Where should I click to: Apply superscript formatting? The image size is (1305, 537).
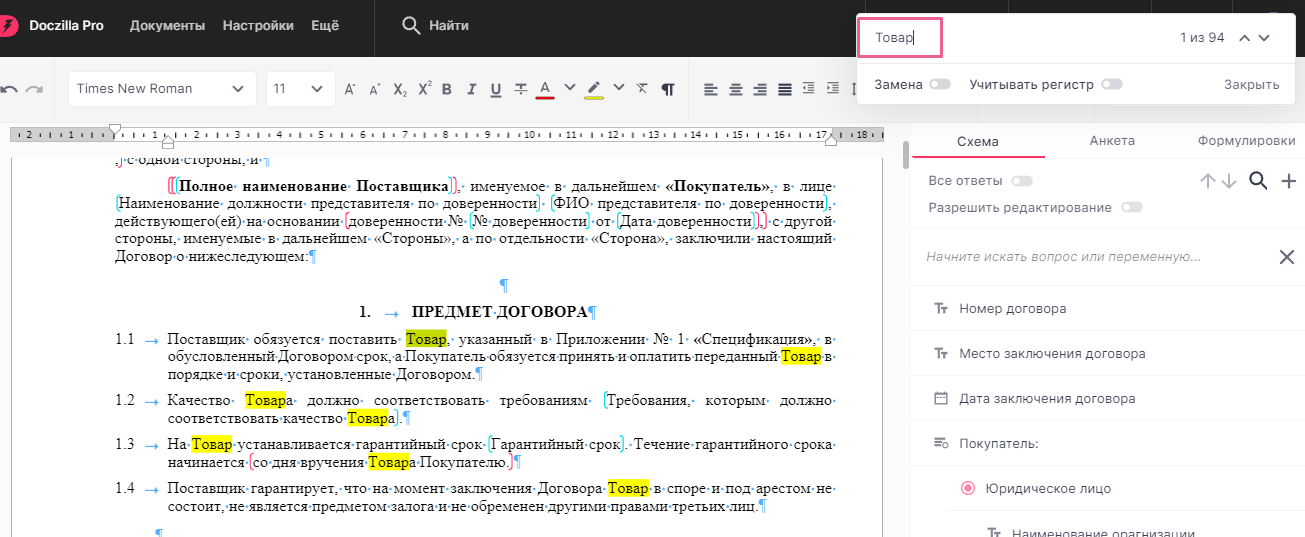coord(424,88)
